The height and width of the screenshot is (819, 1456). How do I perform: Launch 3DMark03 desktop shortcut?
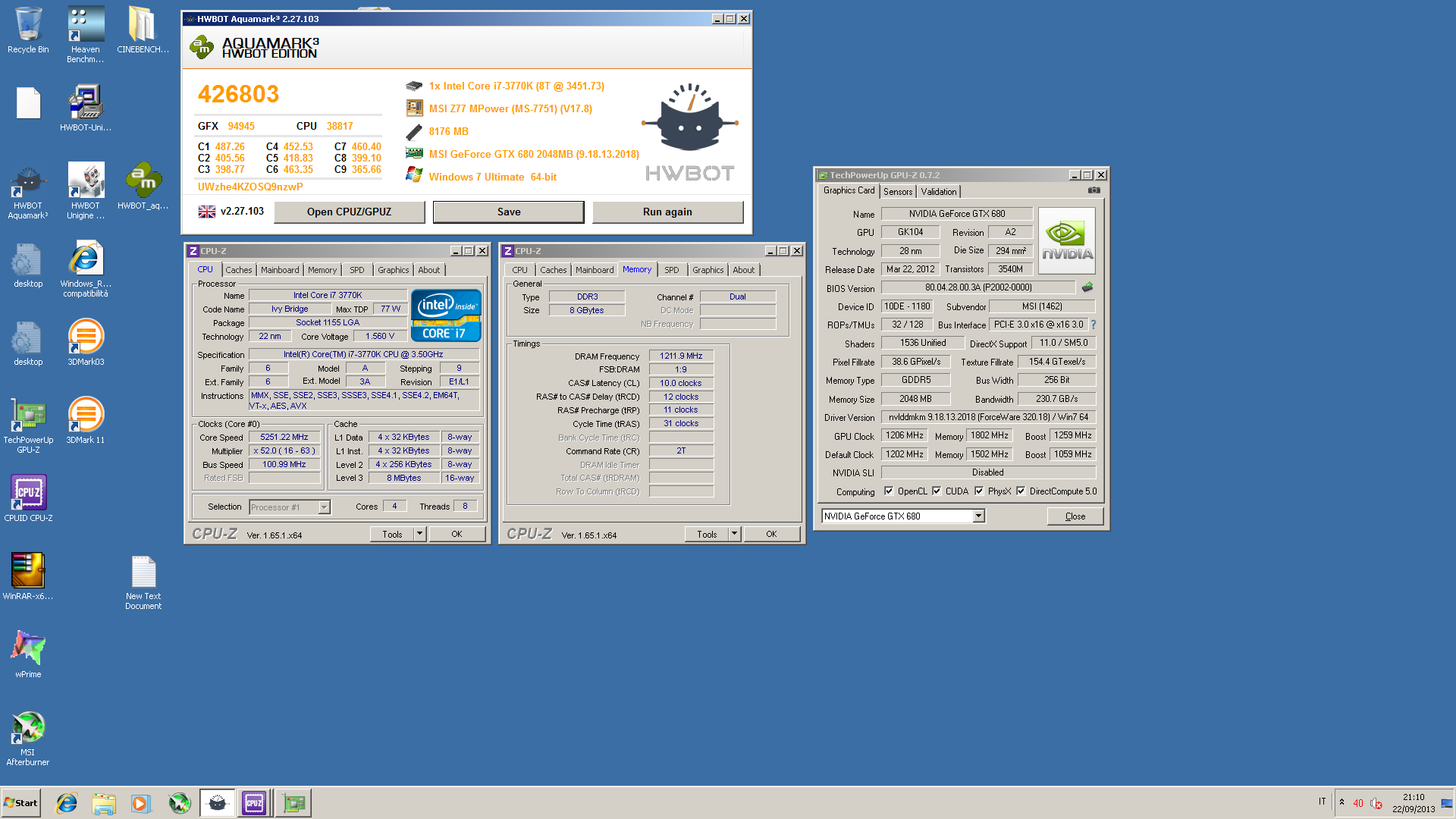(x=86, y=343)
